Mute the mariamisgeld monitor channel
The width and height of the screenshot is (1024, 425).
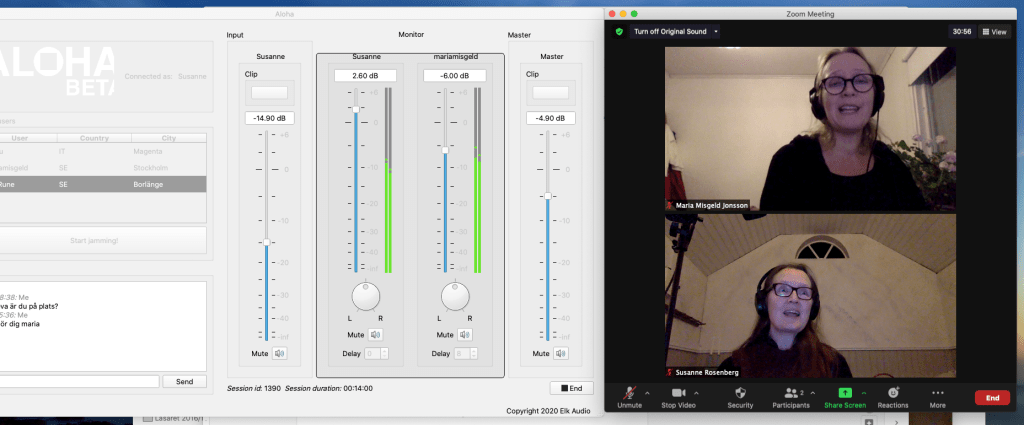pyautogui.click(x=463, y=335)
